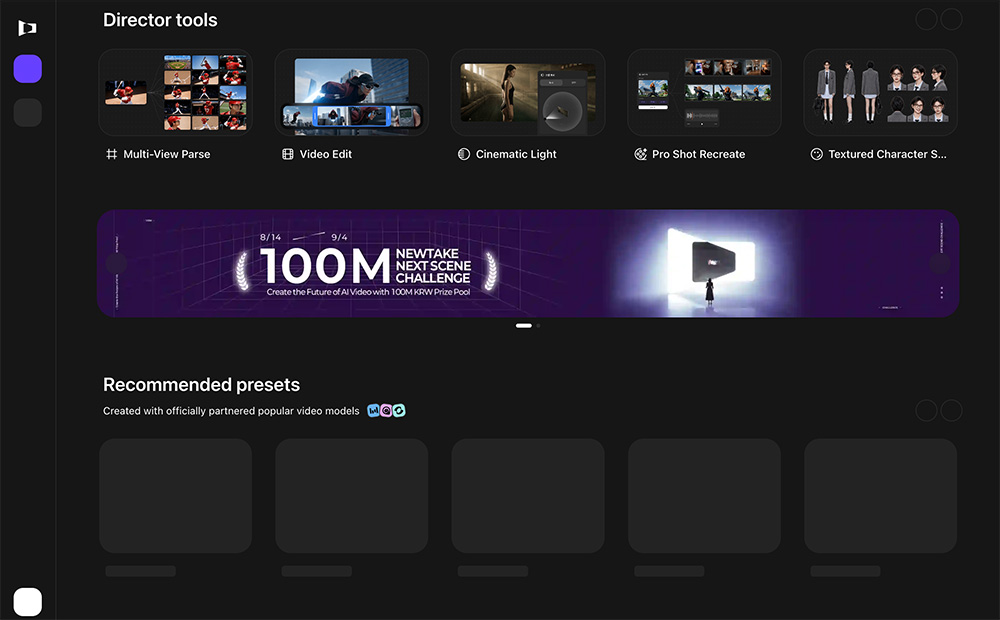Go to previous Recommended presets page
1000x620 pixels.
coord(926,410)
